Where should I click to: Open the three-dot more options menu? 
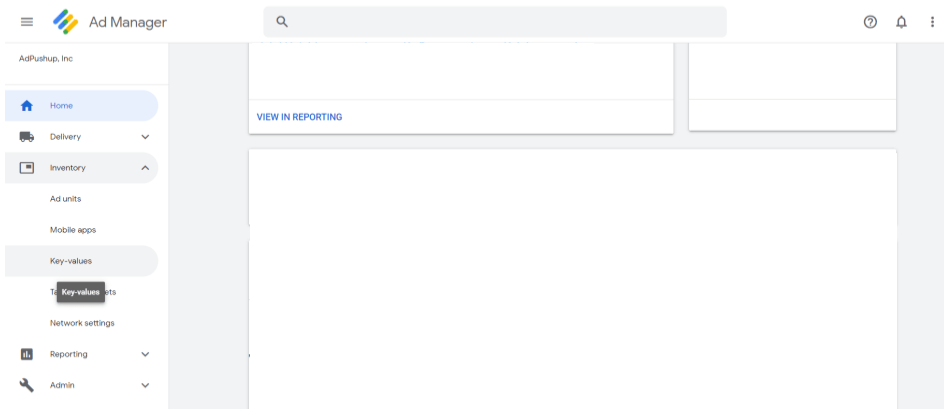(931, 22)
